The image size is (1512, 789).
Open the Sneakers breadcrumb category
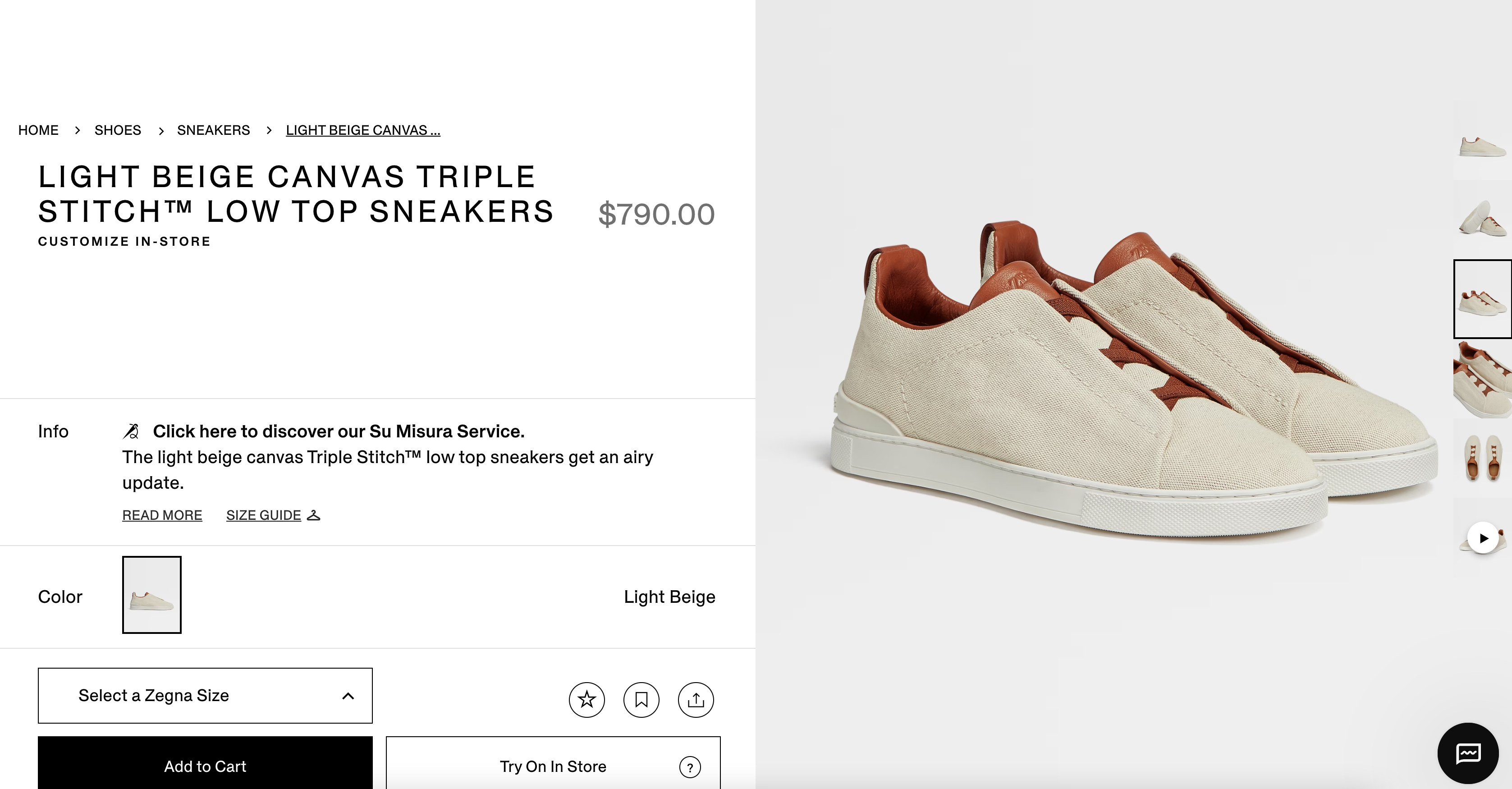[x=213, y=130]
